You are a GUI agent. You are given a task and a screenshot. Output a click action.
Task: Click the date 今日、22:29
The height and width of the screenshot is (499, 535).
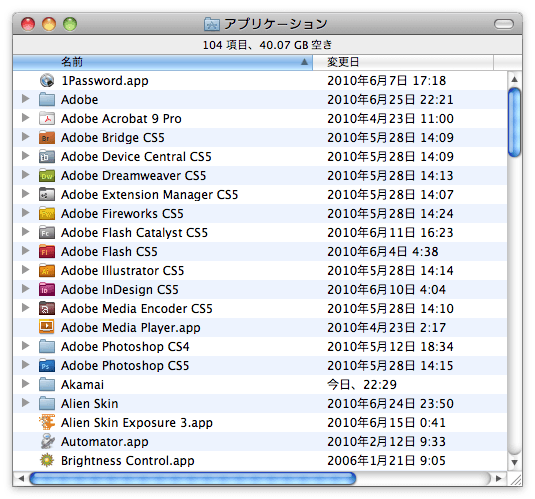[362, 385]
